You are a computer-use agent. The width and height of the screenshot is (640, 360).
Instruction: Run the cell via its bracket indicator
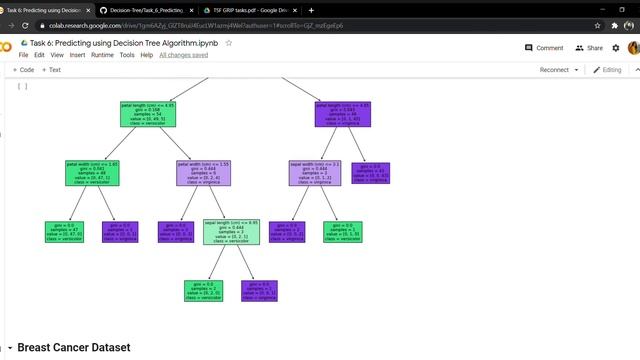coord(22,86)
